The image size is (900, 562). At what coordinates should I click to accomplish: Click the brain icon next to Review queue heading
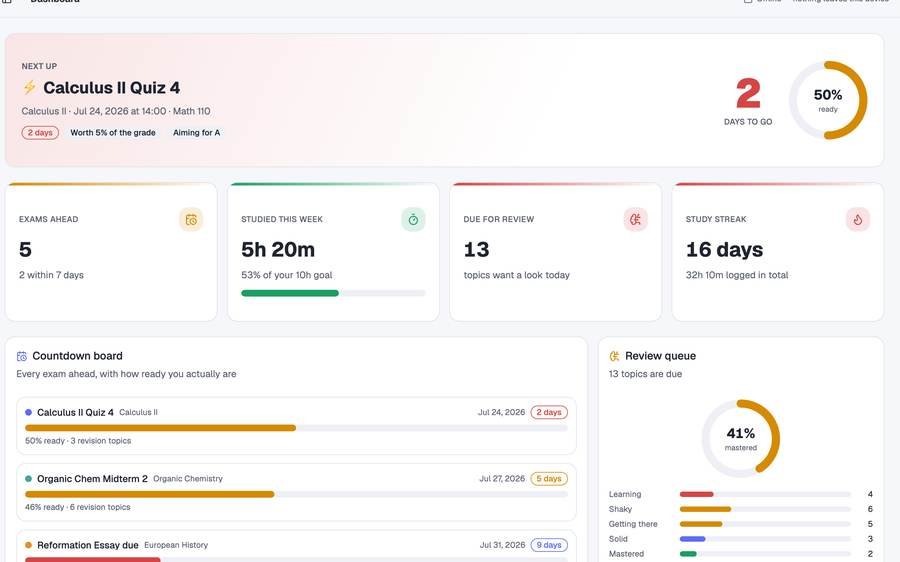(x=614, y=356)
